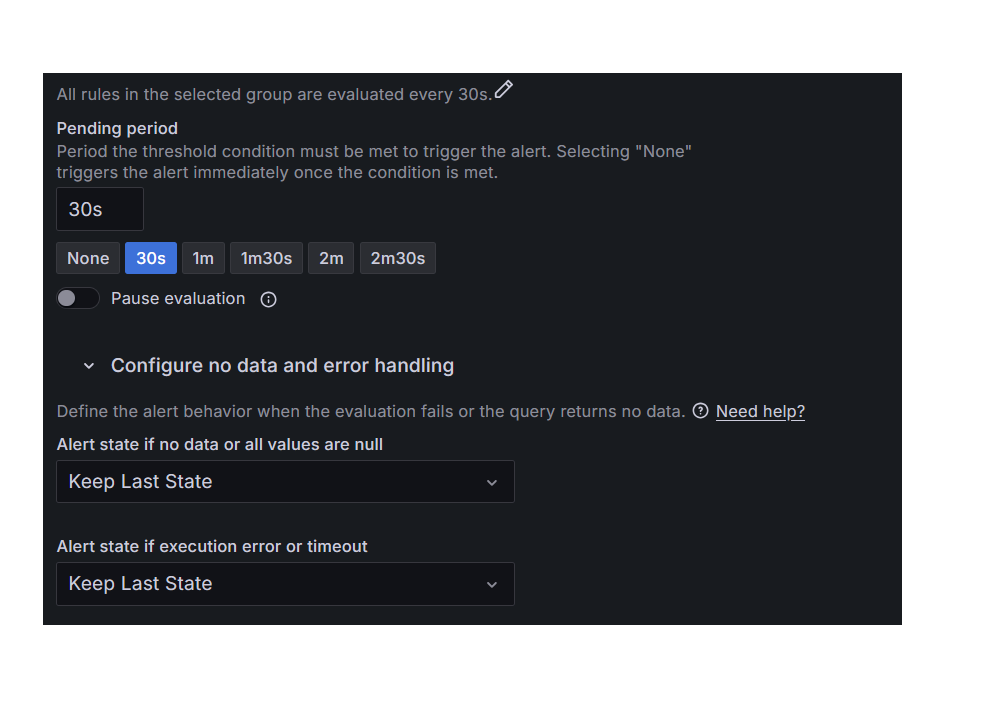The width and height of the screenshot is (997, 711).
Task: Click the Pause evaluation label text
Action: (178, 298)
